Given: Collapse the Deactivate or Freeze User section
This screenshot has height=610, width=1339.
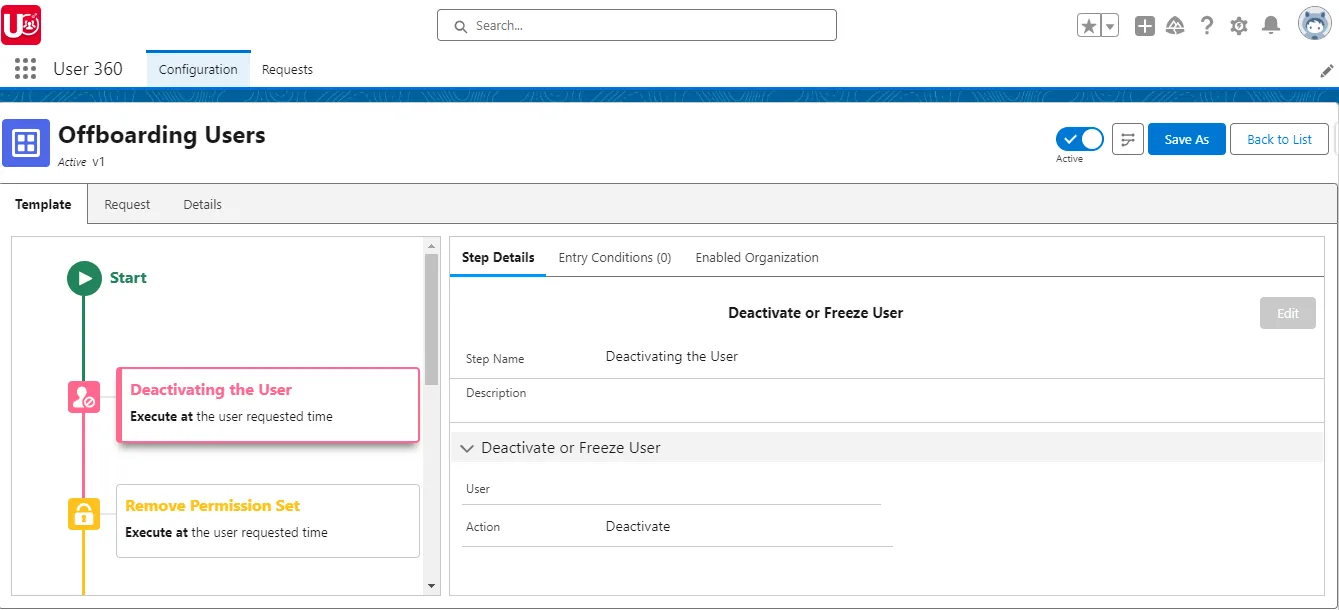Looking at the screenshot, I should 467,447.
